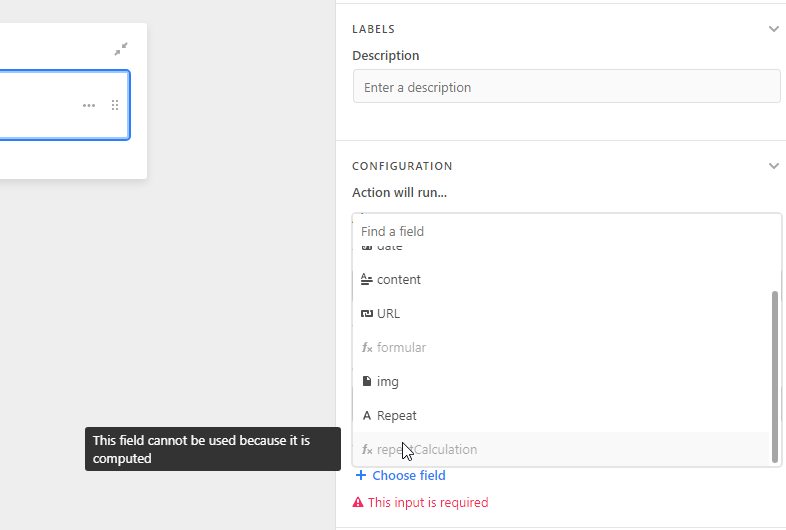786x530 pixels.
Task: Click the Choose field link
Action: [409, 475]
